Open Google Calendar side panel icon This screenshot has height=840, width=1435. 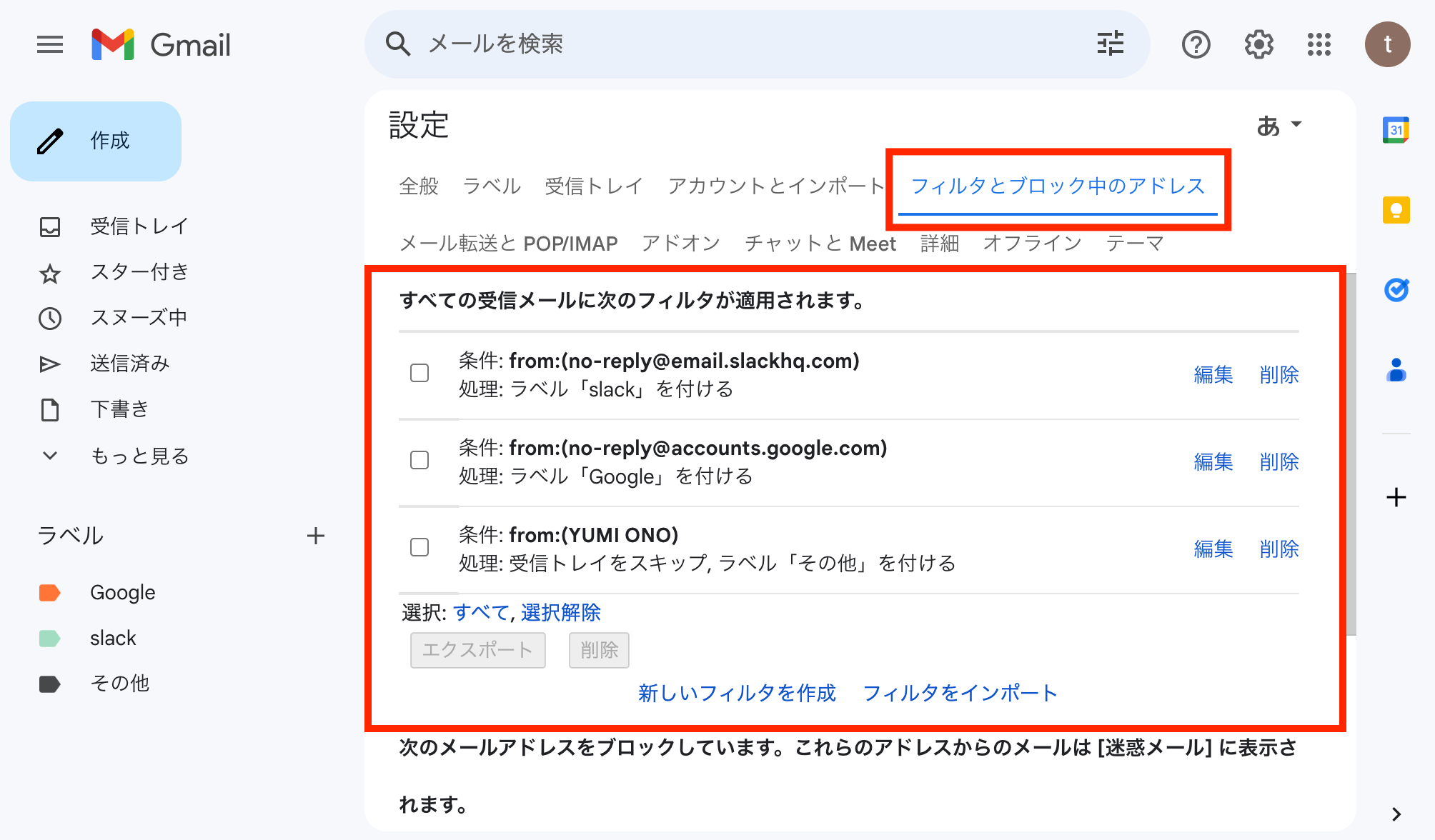[1396, 130]
